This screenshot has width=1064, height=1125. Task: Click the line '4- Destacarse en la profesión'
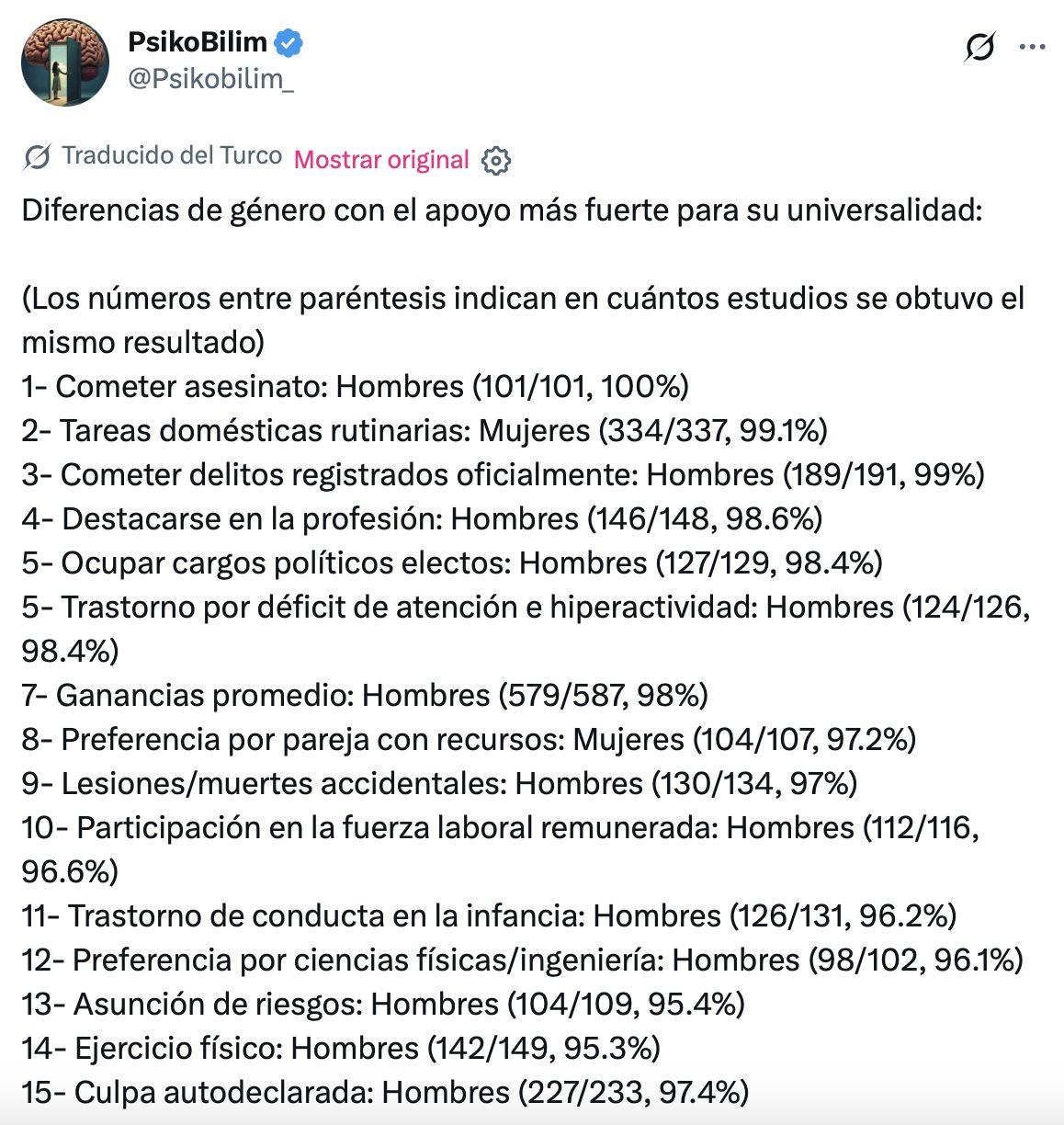pyautogui.click(x=423, y=518)
